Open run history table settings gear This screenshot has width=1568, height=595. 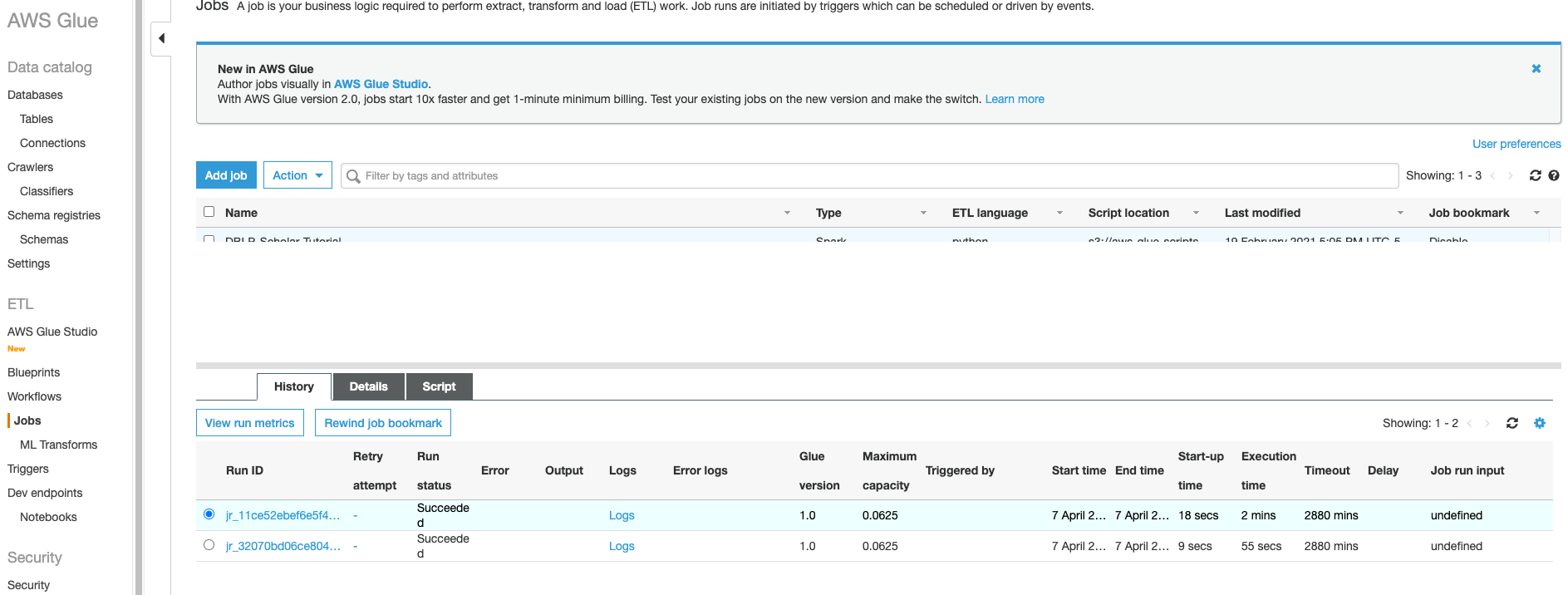coord(1539,423)
